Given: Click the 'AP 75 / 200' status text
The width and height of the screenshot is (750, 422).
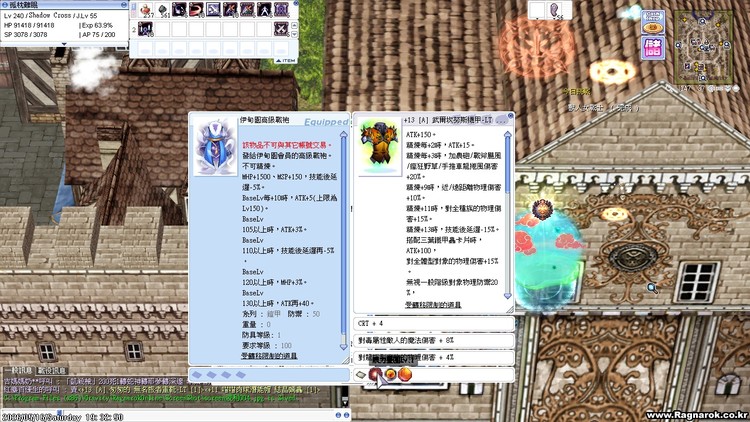Looking at the screenshot, I should pyautogui.click(x=97, y=34).
